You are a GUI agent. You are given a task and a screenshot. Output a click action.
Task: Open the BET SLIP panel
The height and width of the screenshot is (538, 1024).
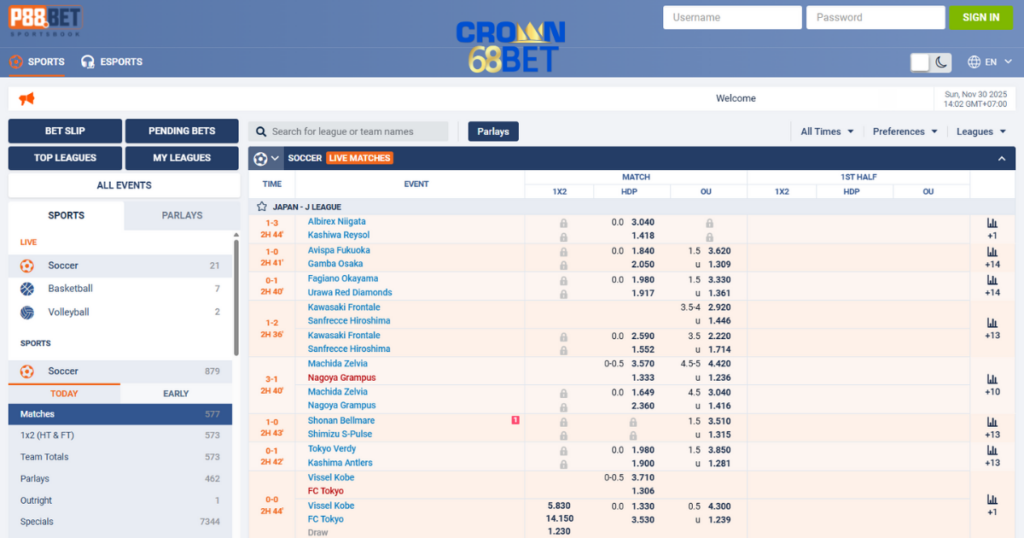pos(65,131)
